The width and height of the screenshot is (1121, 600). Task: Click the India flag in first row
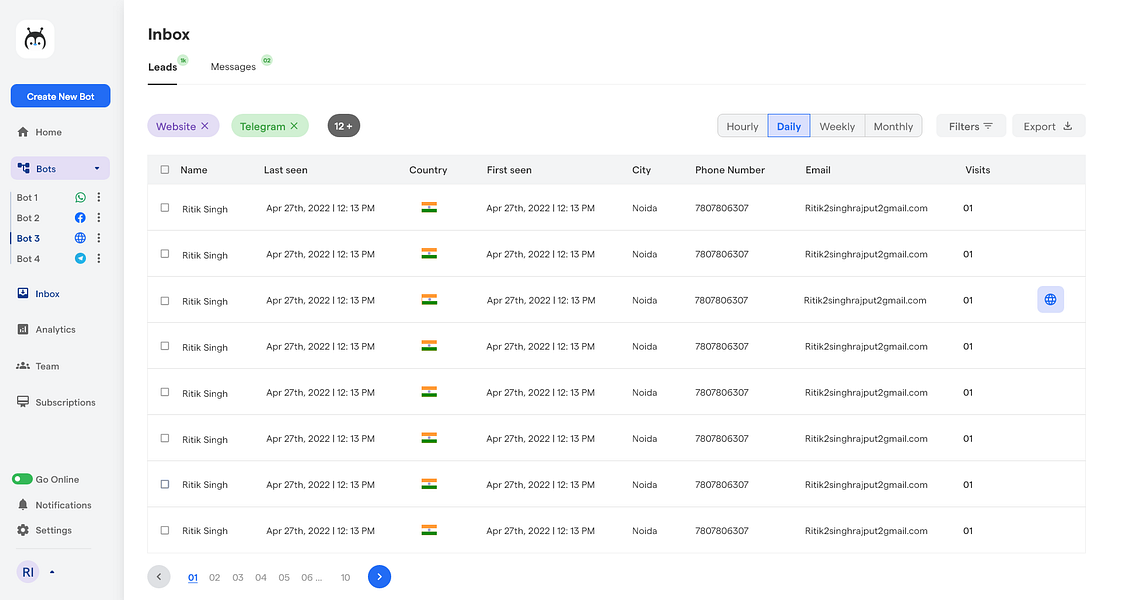point(429,207)
